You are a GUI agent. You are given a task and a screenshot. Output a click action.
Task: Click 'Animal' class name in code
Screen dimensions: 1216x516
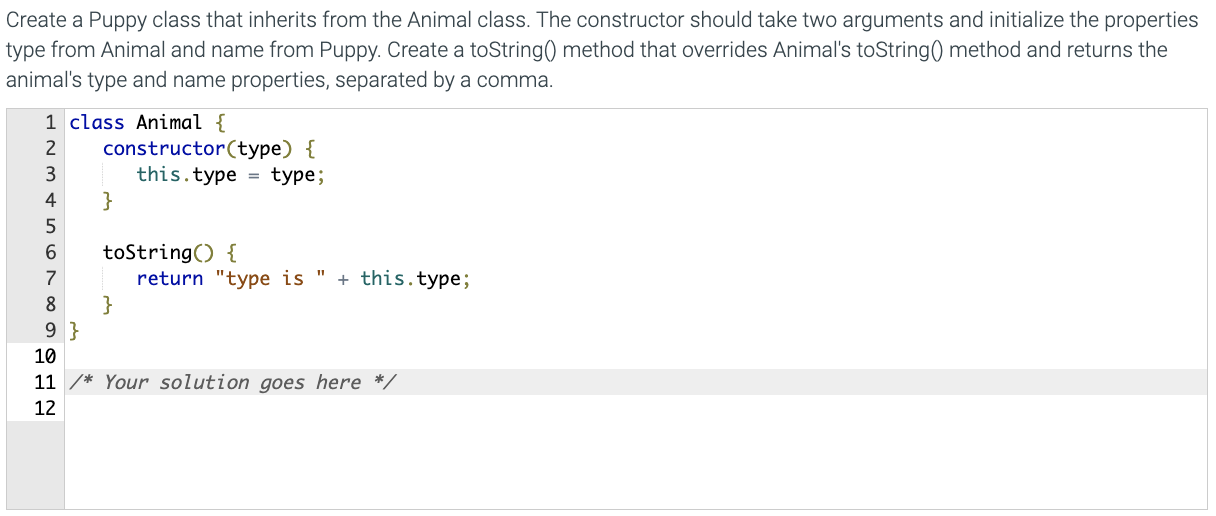pos(169,123)
